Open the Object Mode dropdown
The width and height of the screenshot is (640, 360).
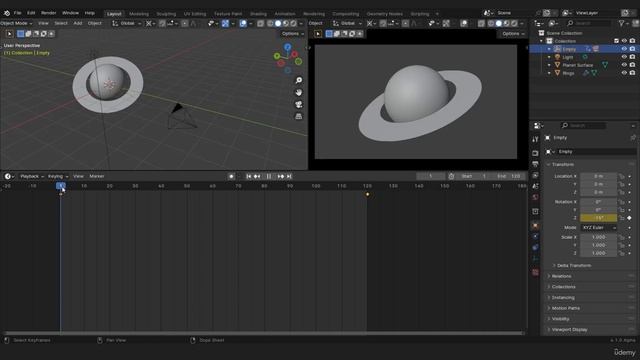click(x=16, y=23)
